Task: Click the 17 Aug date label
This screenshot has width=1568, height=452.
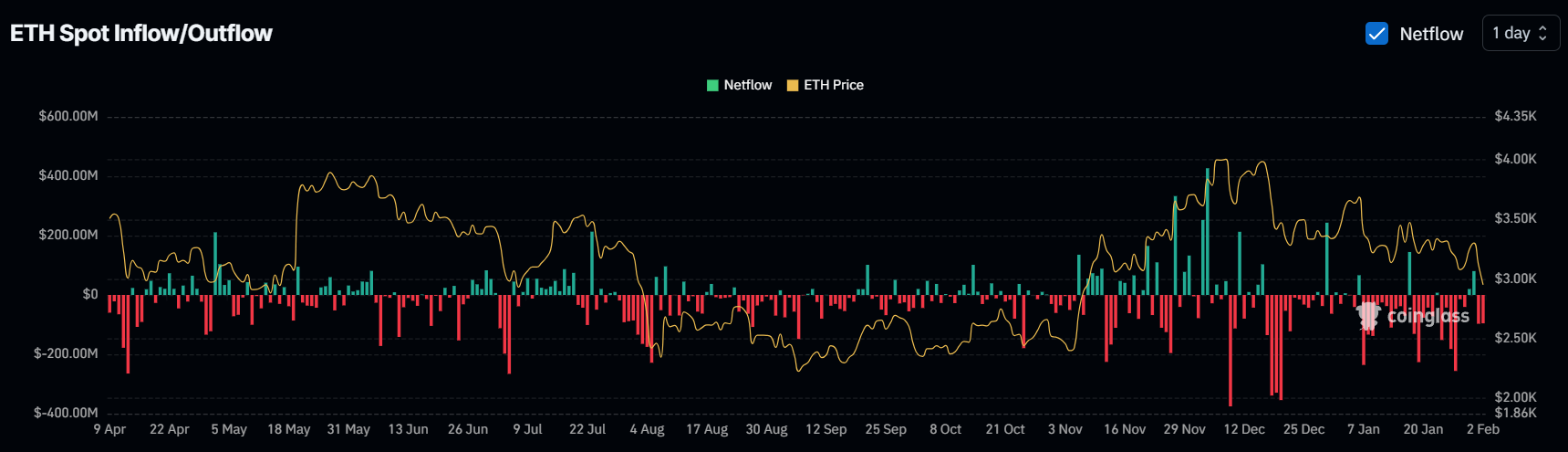Action: click(707, 429)
